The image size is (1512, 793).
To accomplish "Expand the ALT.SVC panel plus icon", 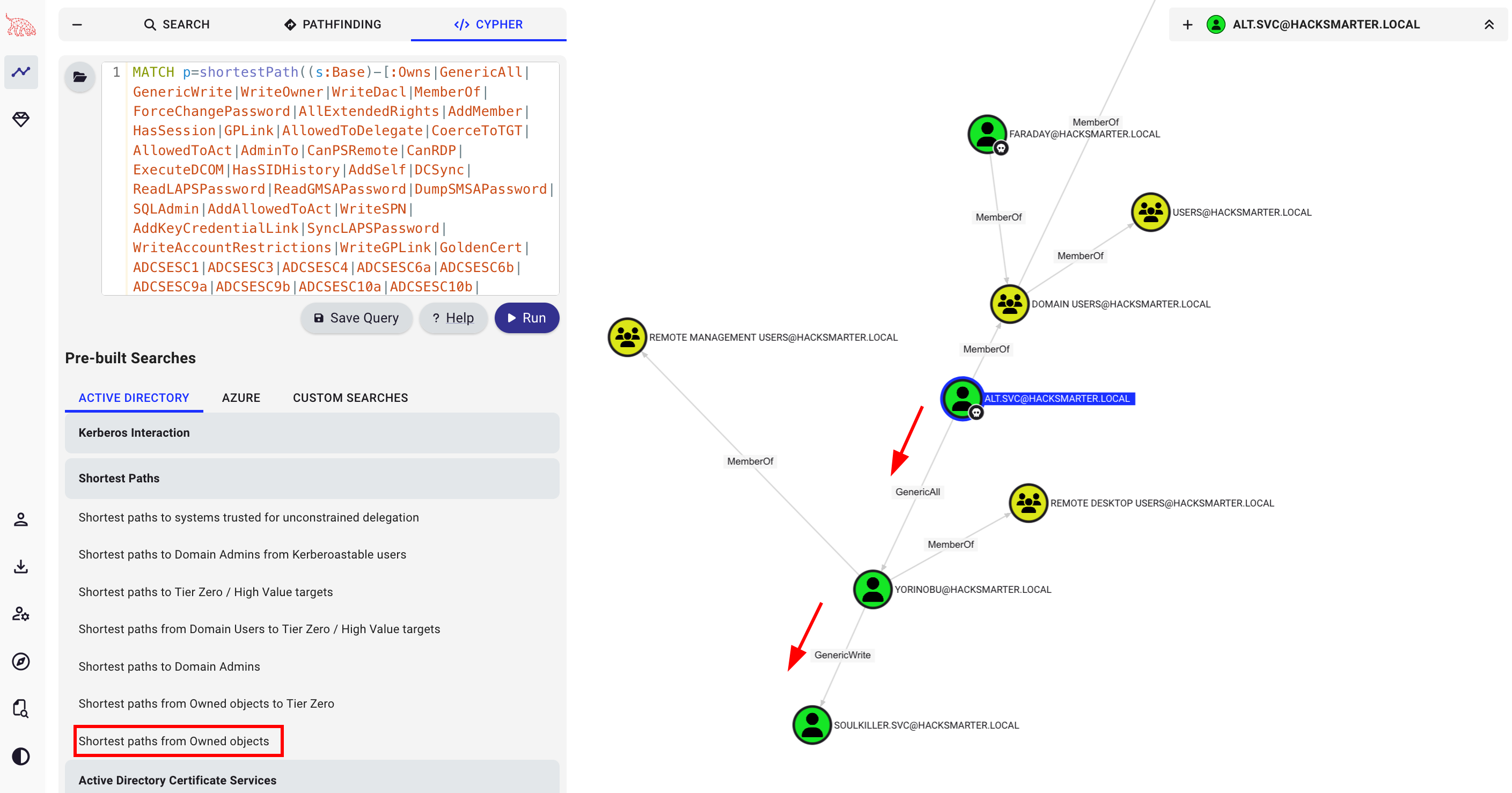I will click(x=1187, y=25).
